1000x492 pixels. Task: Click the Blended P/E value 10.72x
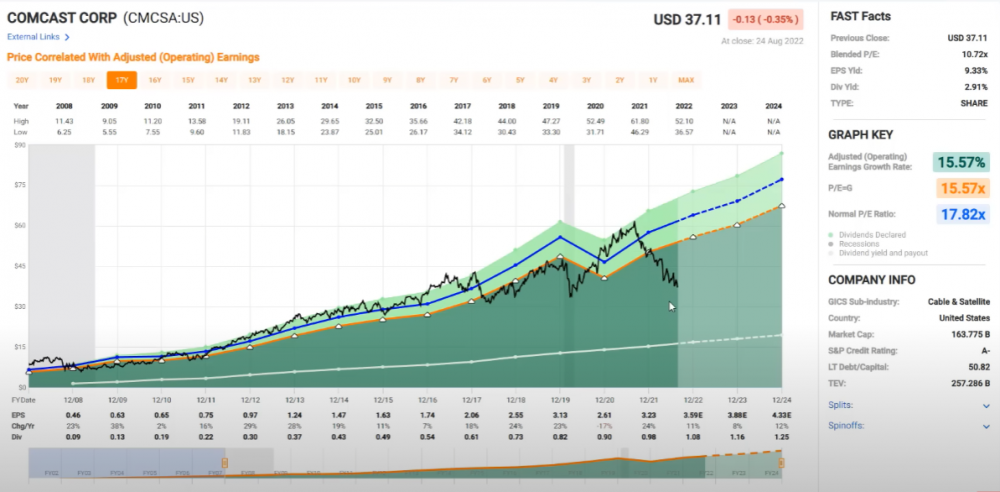(x=974, y=54)
